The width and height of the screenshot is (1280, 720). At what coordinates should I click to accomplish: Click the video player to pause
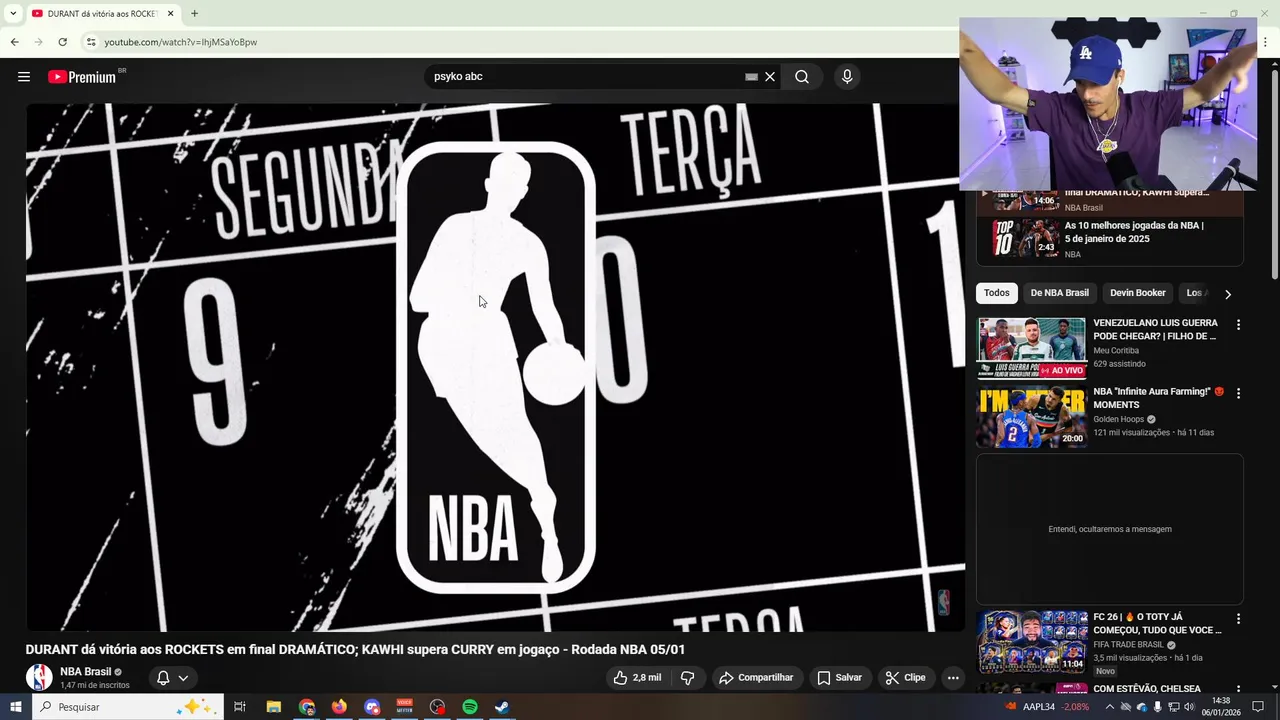[x=495, y=367]
